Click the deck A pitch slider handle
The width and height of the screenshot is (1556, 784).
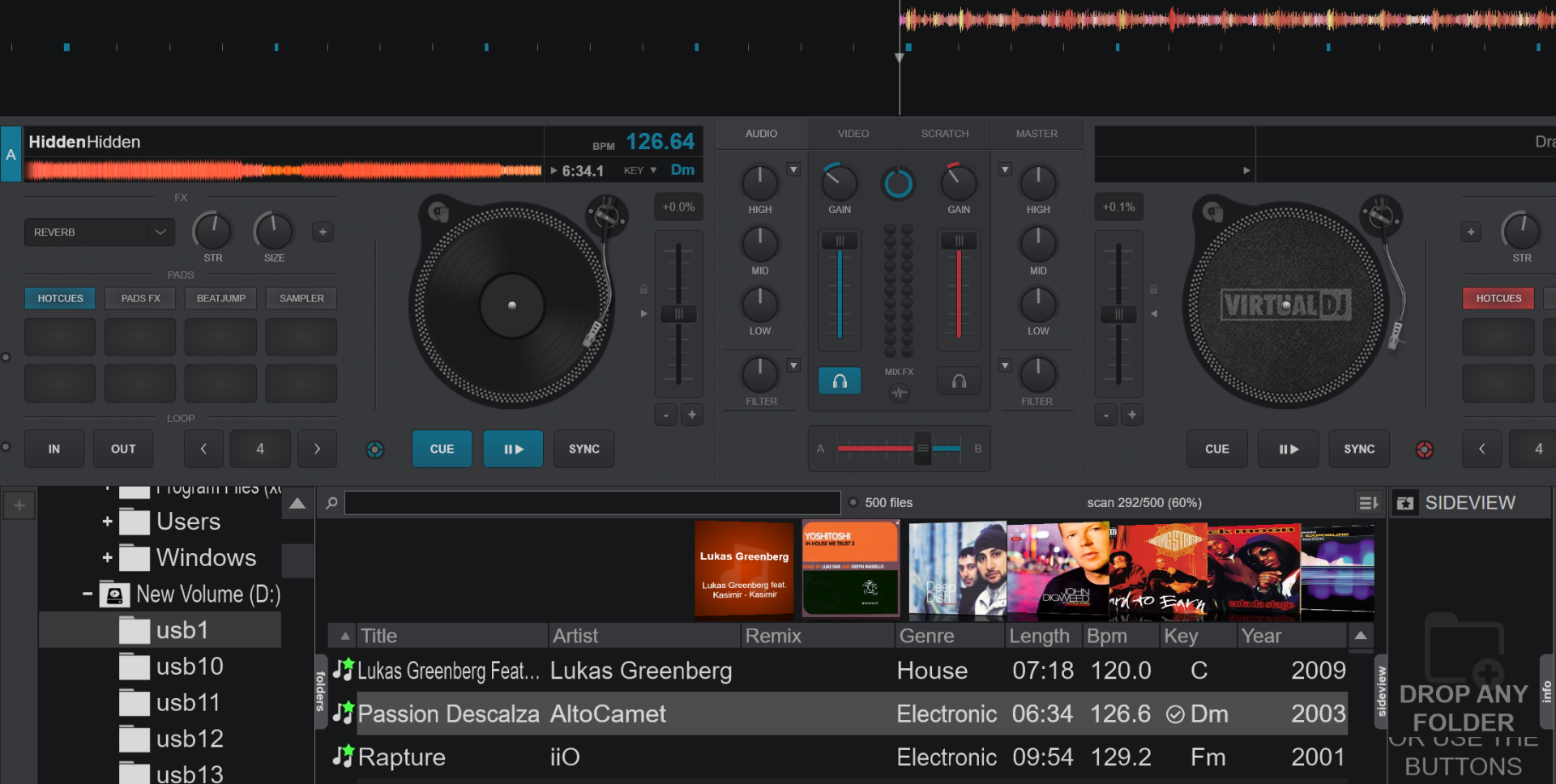pyautogui.click(x=678, y=313)
